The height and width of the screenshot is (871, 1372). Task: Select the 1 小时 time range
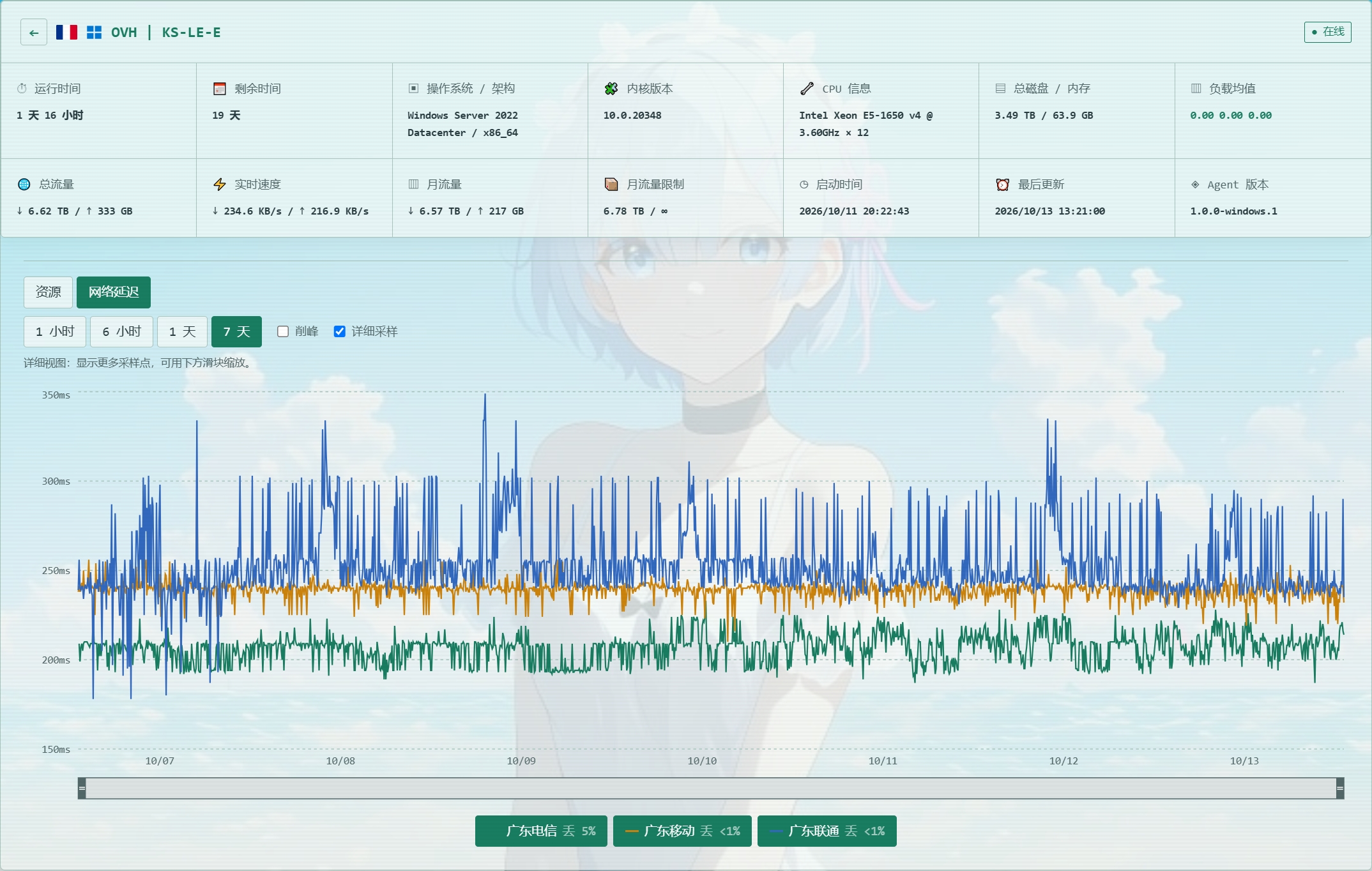point(55,332)
